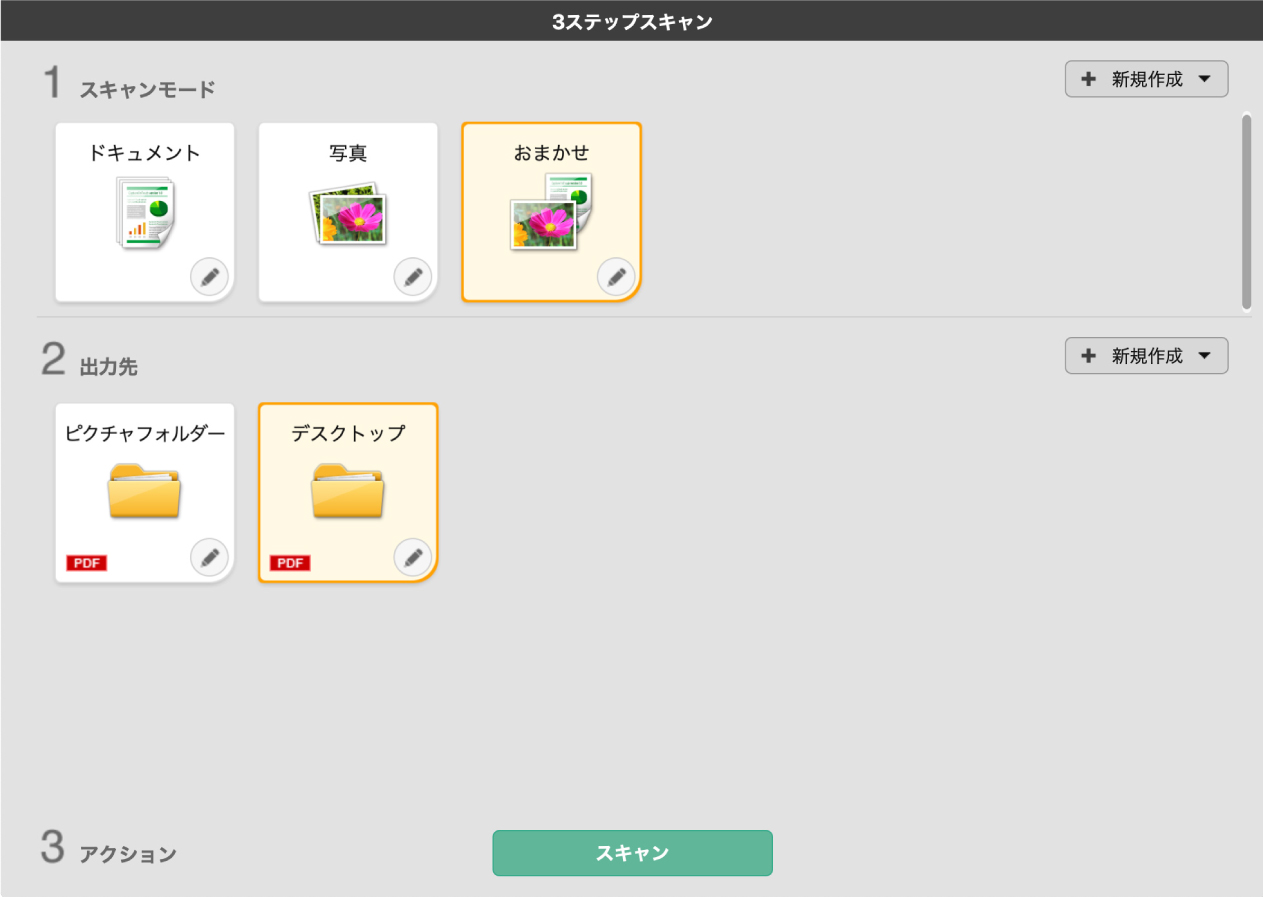The image size is (1263, 897).
Task: Click the 出力先 section heading
Action: tap(109, 367)
